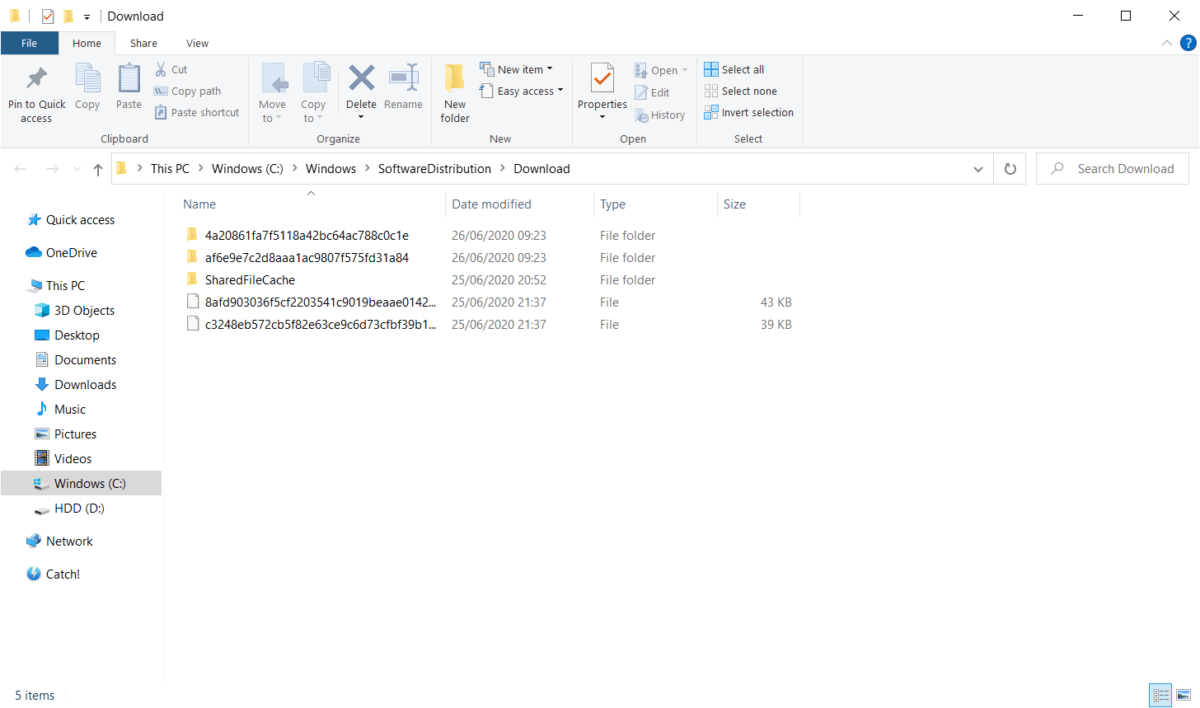1200x708 pixels.
Task: Open Properties from the ribbon
Action: click(602, 80)
